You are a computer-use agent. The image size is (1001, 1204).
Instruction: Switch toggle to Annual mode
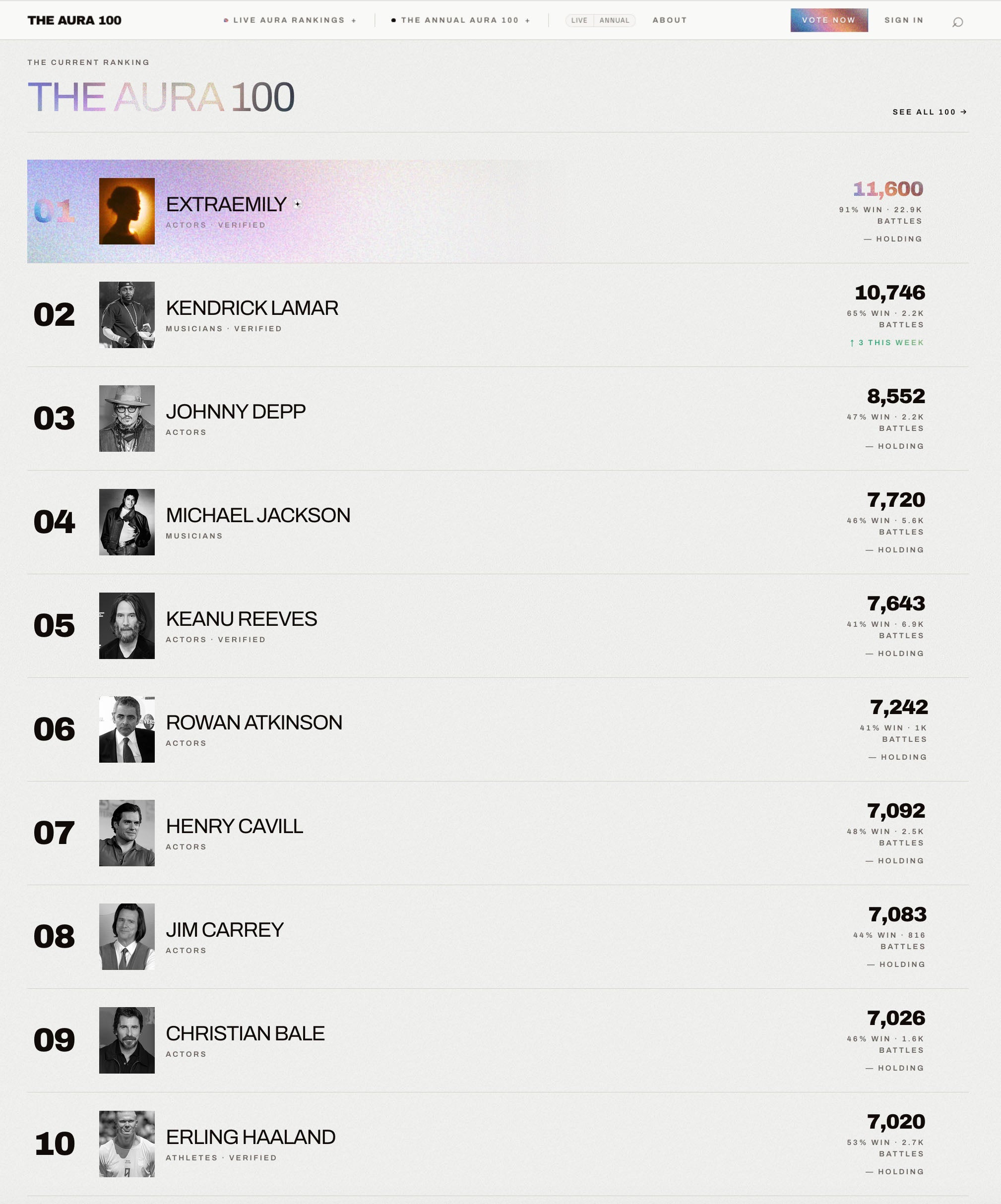click(615, 20)
